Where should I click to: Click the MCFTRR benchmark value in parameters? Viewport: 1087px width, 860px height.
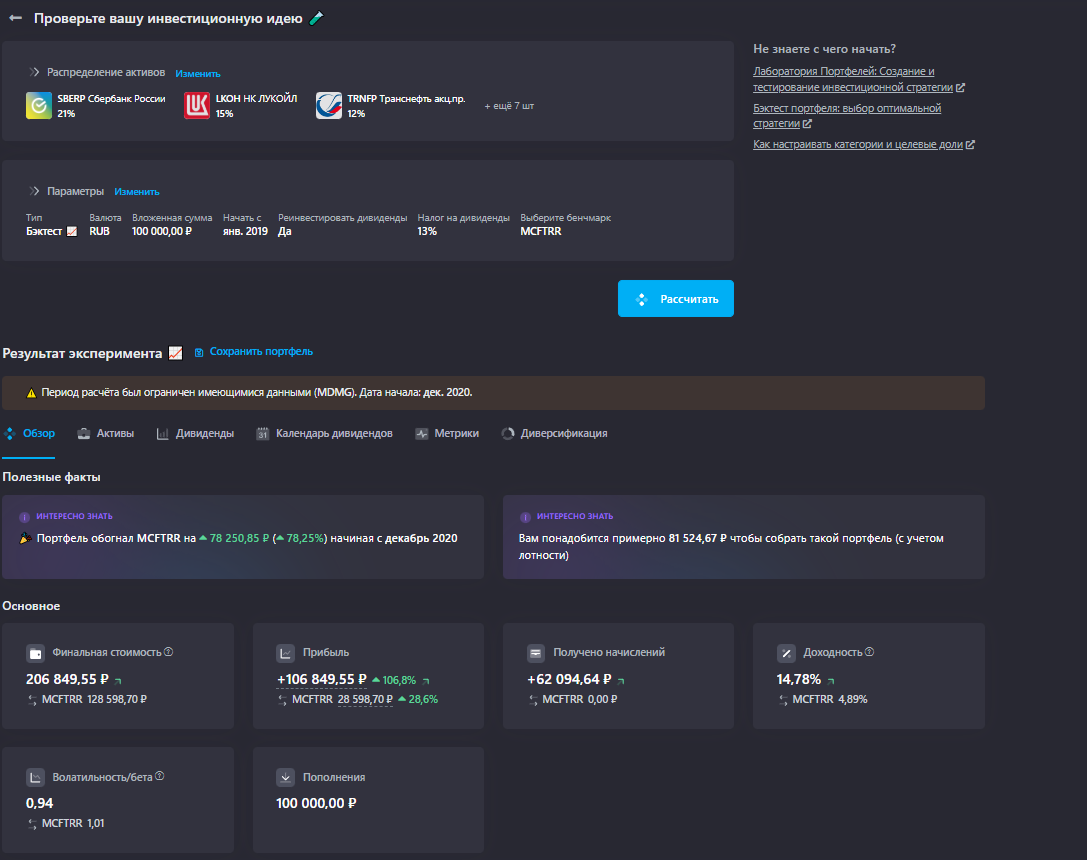[541, 231]
